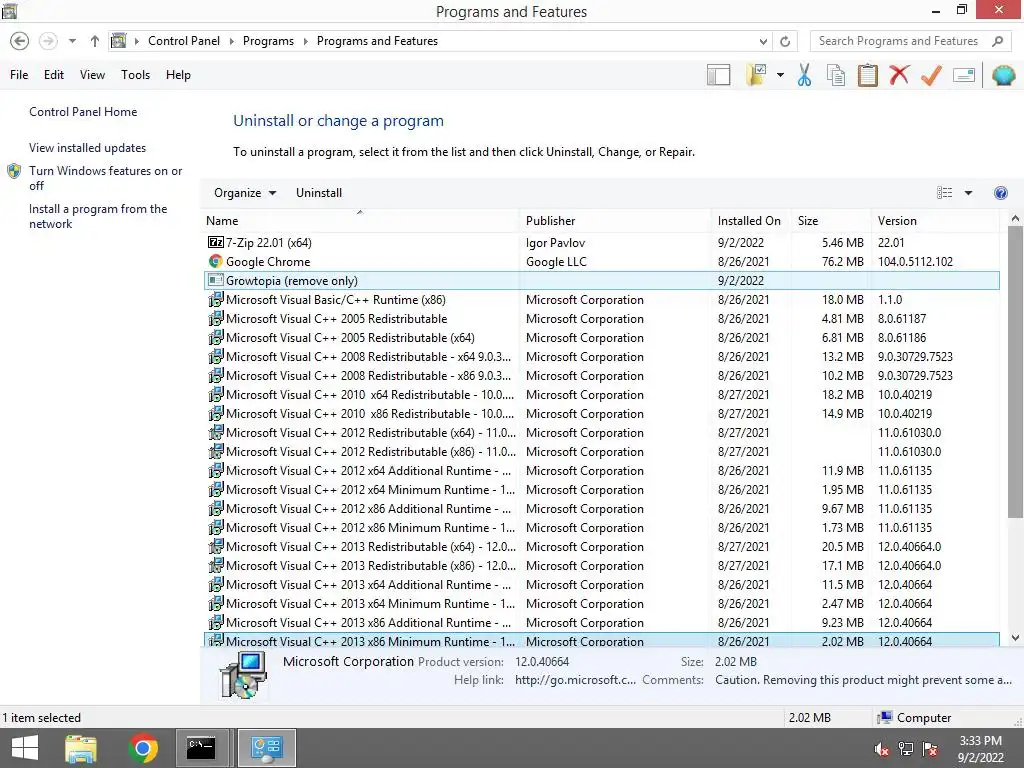Click the search magnifier icon
Viewport: 1024px width, 768px height.
click(x=997, y=41)
